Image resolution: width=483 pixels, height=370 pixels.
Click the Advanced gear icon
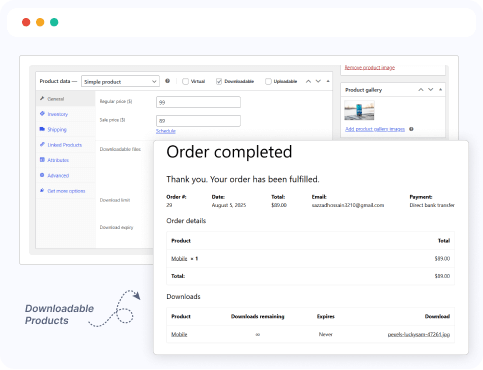click(x=42, y=175)
